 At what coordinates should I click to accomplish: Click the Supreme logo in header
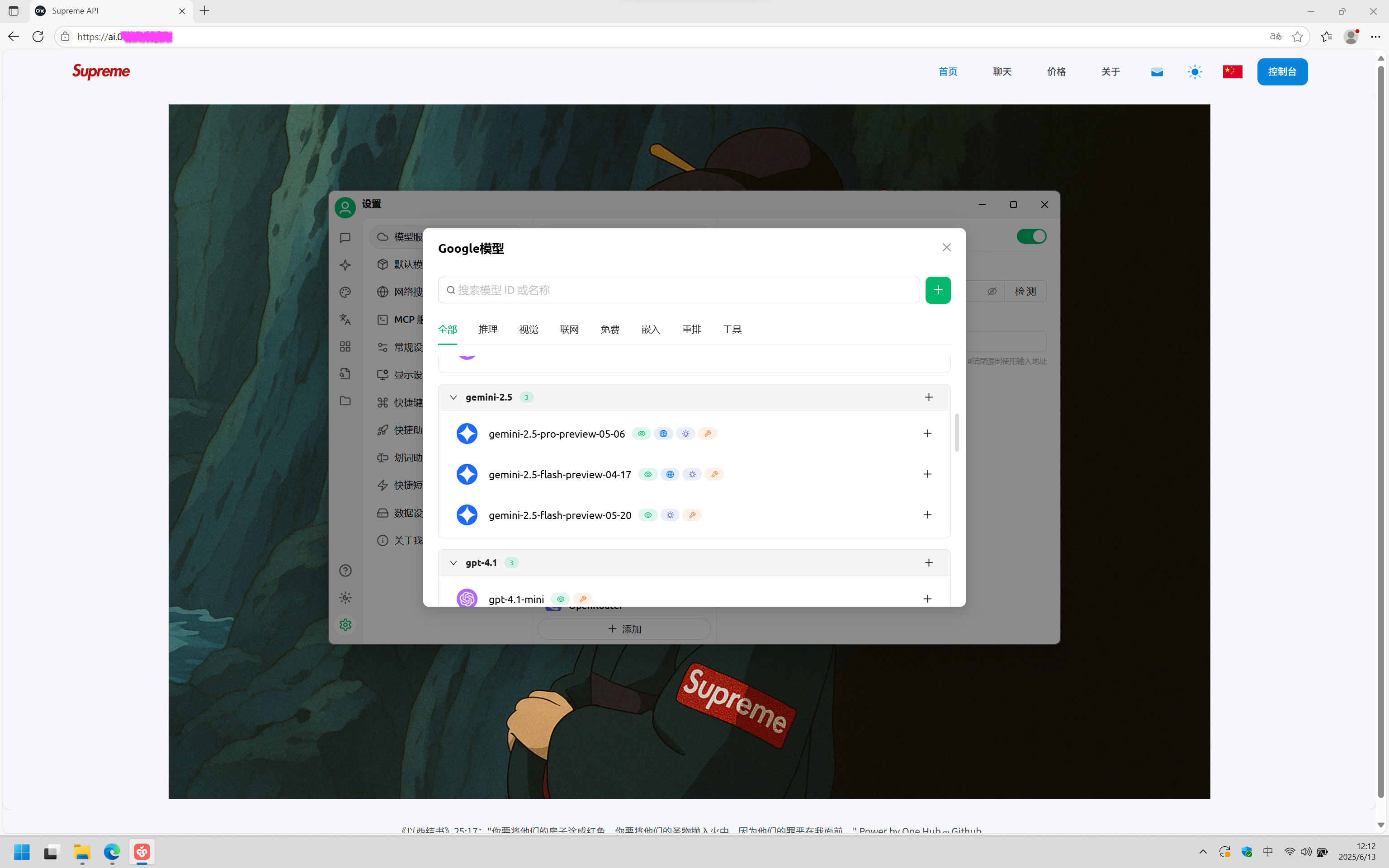(101, 72)
